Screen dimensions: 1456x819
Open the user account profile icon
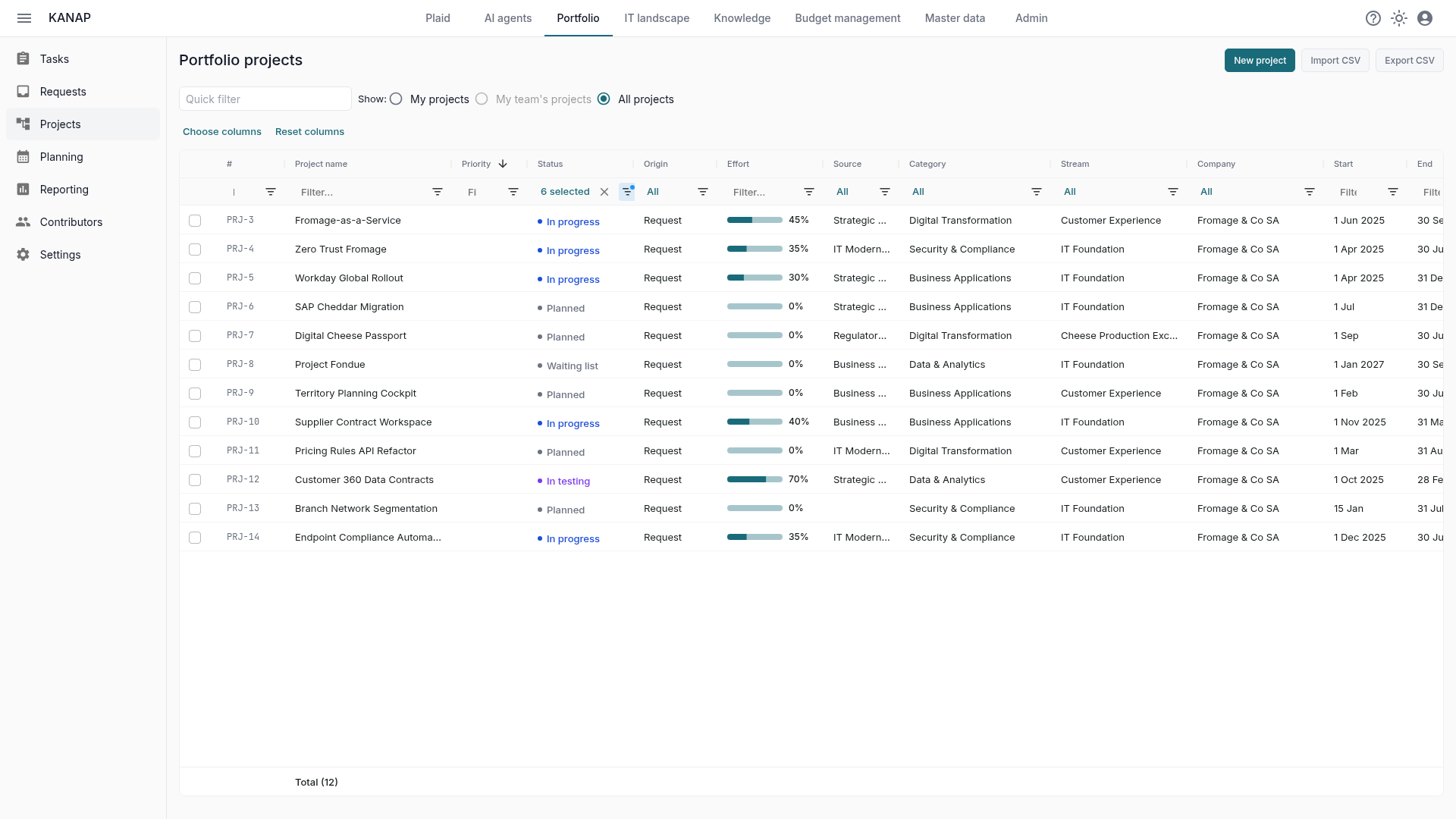[1425, 18]
